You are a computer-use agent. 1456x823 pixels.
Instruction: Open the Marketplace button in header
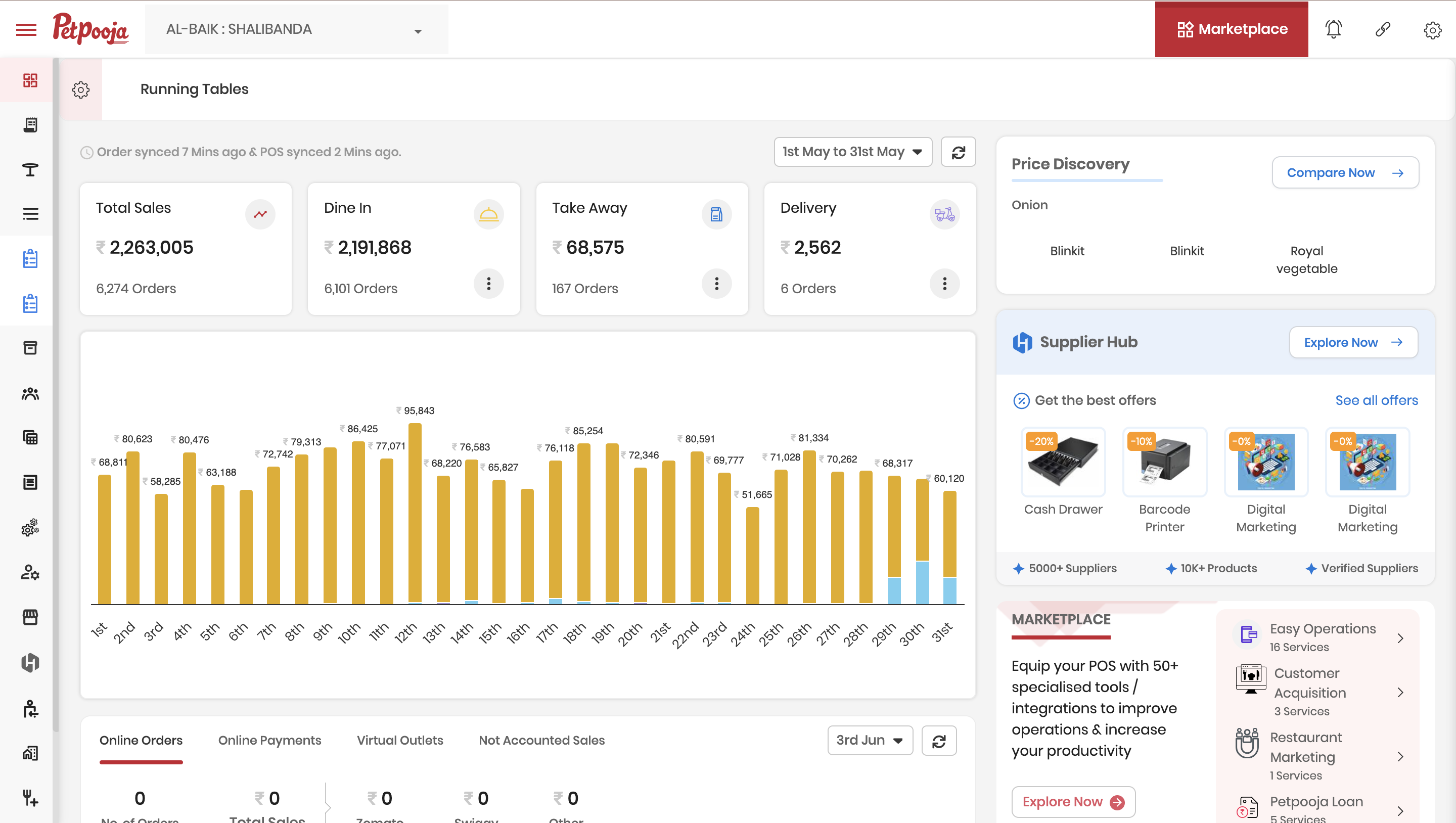[1231, 29]
